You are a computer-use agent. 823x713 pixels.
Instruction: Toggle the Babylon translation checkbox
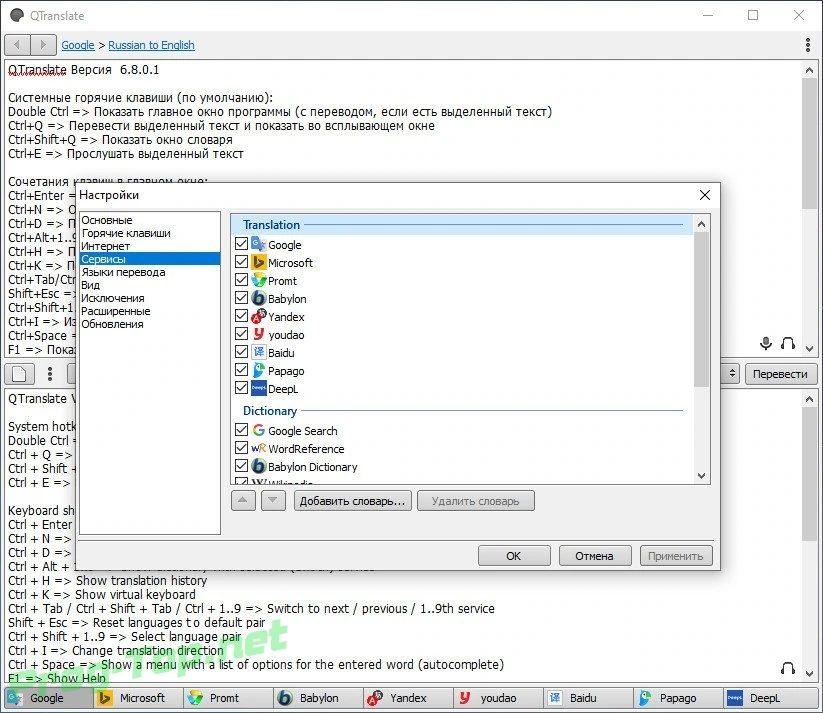241,298
